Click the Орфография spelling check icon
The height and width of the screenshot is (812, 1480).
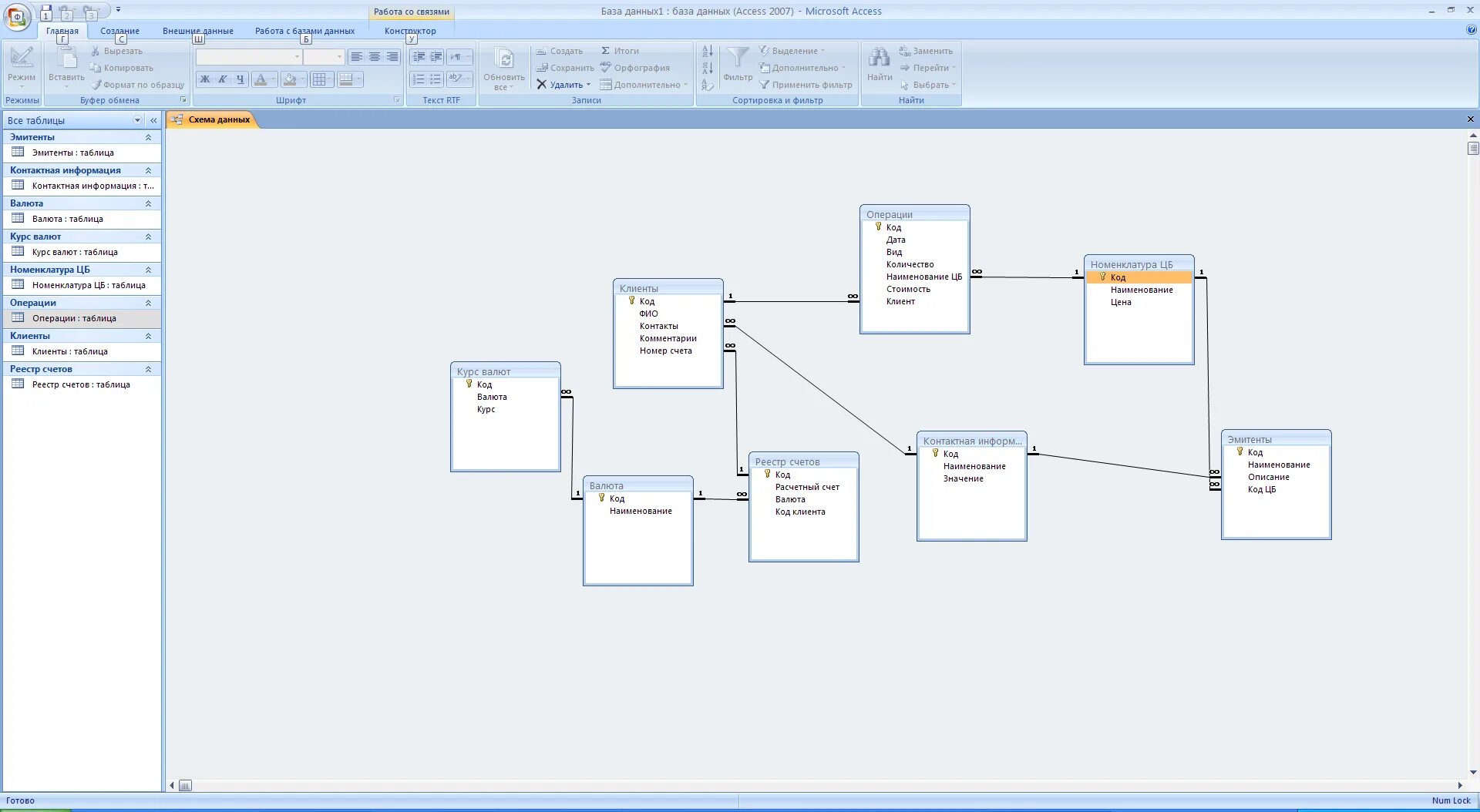(606, 68)
